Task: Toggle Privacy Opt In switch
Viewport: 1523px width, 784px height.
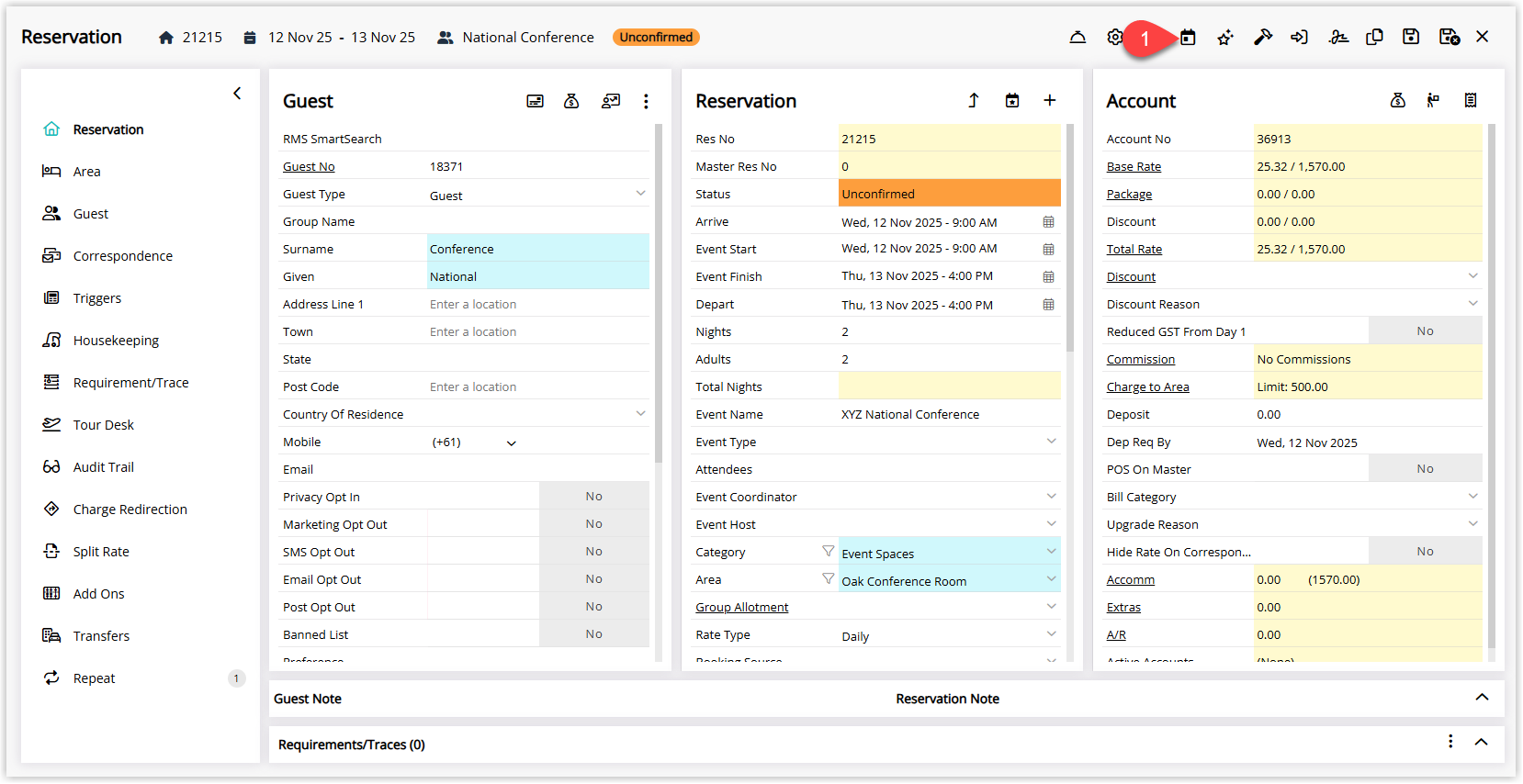Action: click(594, 497)
